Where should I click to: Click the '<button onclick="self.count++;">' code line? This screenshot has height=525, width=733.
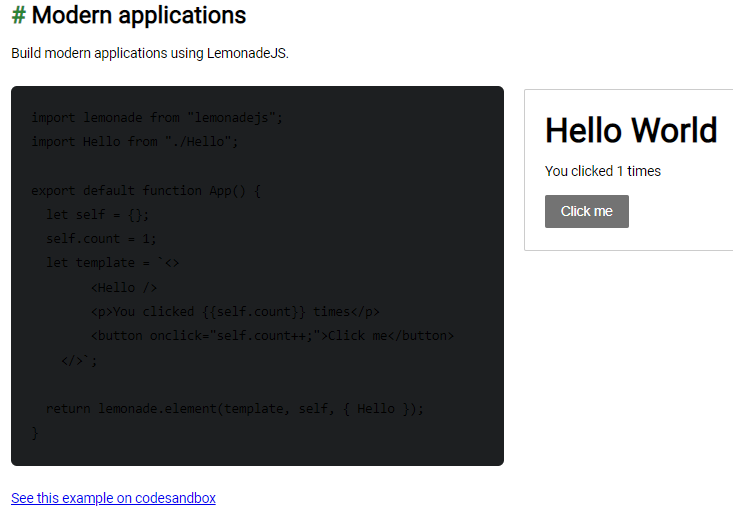272,336
